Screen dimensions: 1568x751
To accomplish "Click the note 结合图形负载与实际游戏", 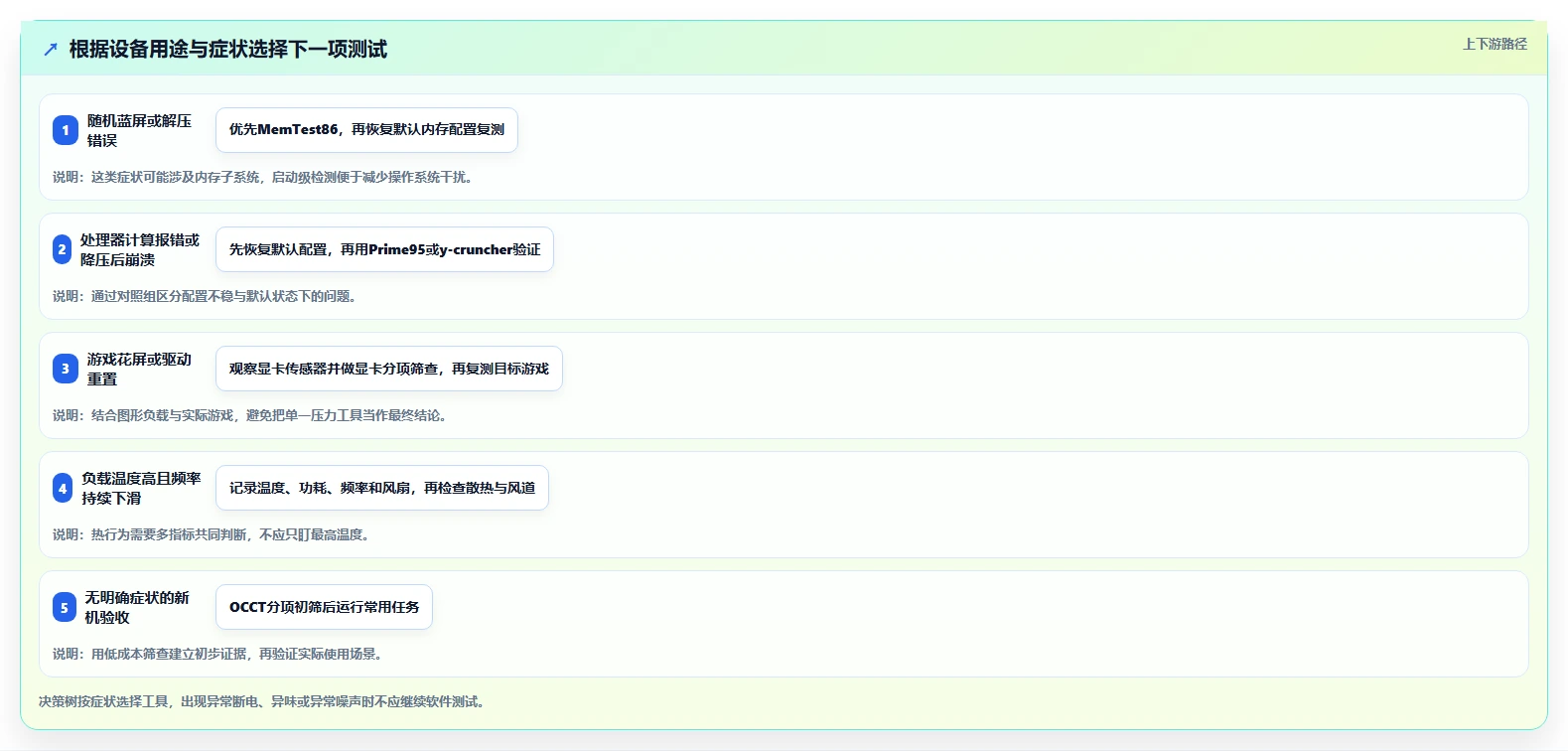I will click(x=251, y=415).
